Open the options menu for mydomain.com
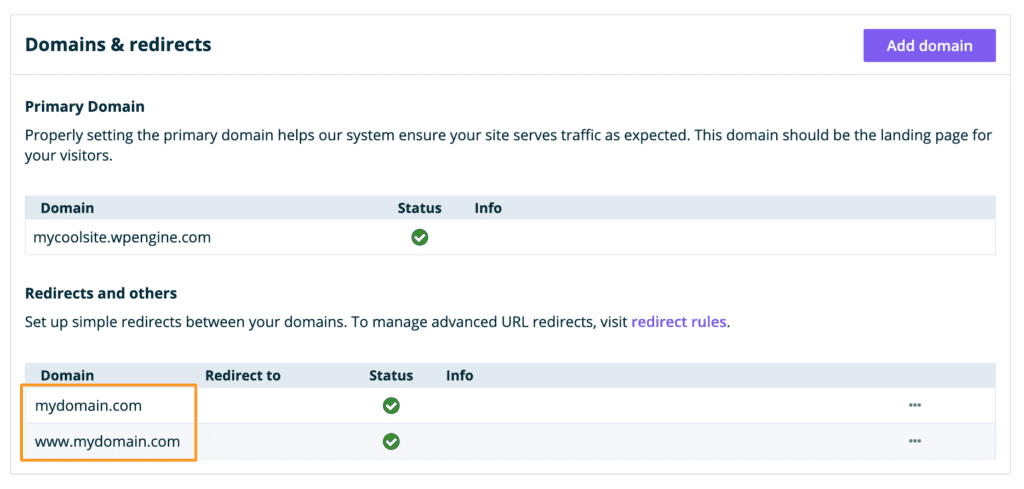This screenshot has height=489, width=1024. (914, 405)
